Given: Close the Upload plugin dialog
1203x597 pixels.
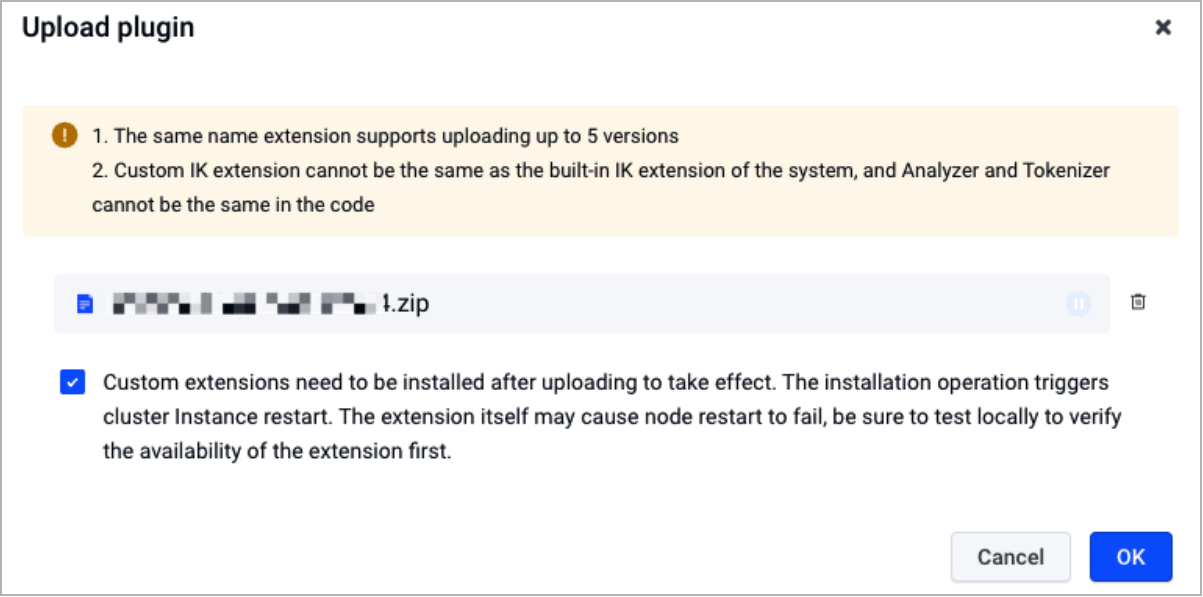Looking at the screenshot, I should pyautogui.click(x=1163, y=28).
